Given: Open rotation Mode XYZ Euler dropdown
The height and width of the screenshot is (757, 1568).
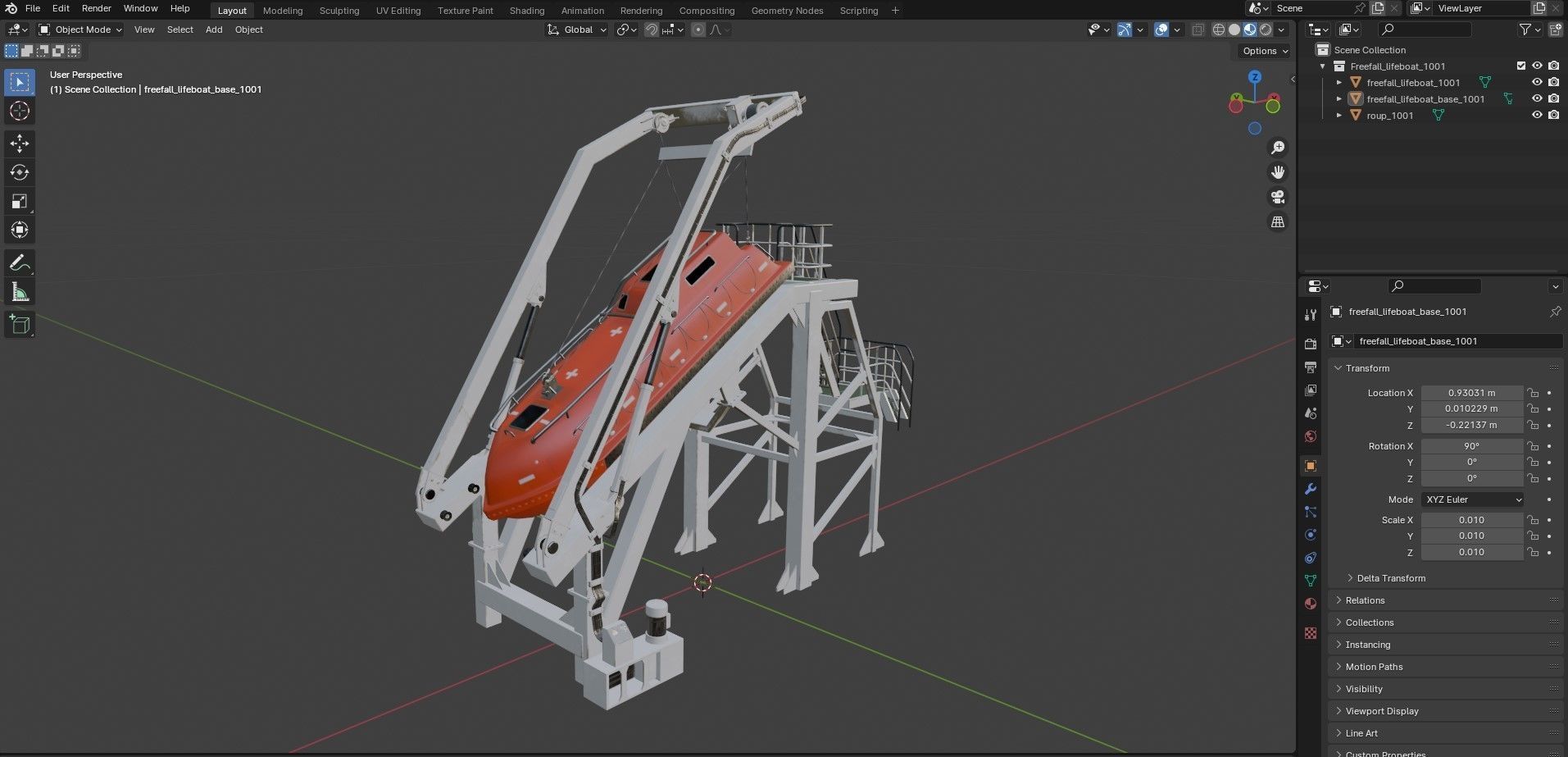Looking at the screenshot, I should click(x=1472, y=499).
